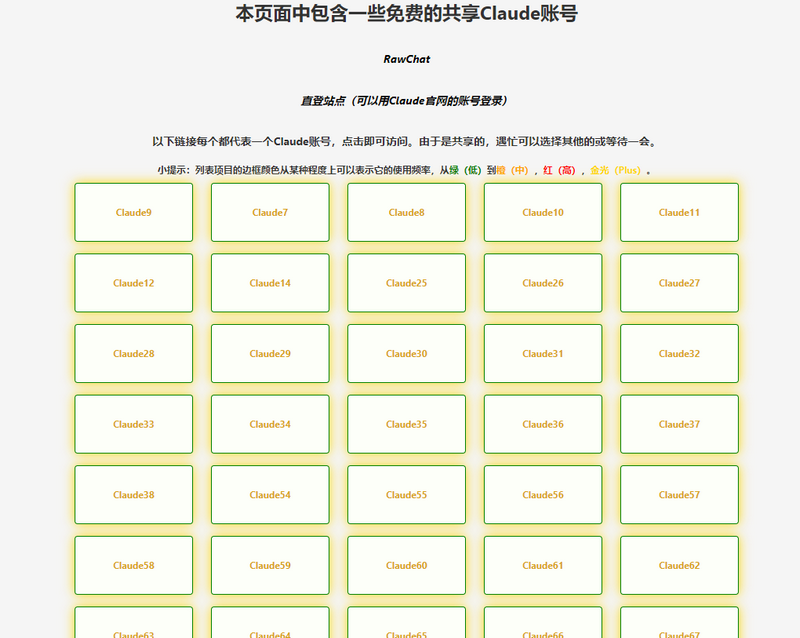Viewport: 800px width, 638px height.
Task: Open the Claude55 shared account
Action: (x=407, y=495)
